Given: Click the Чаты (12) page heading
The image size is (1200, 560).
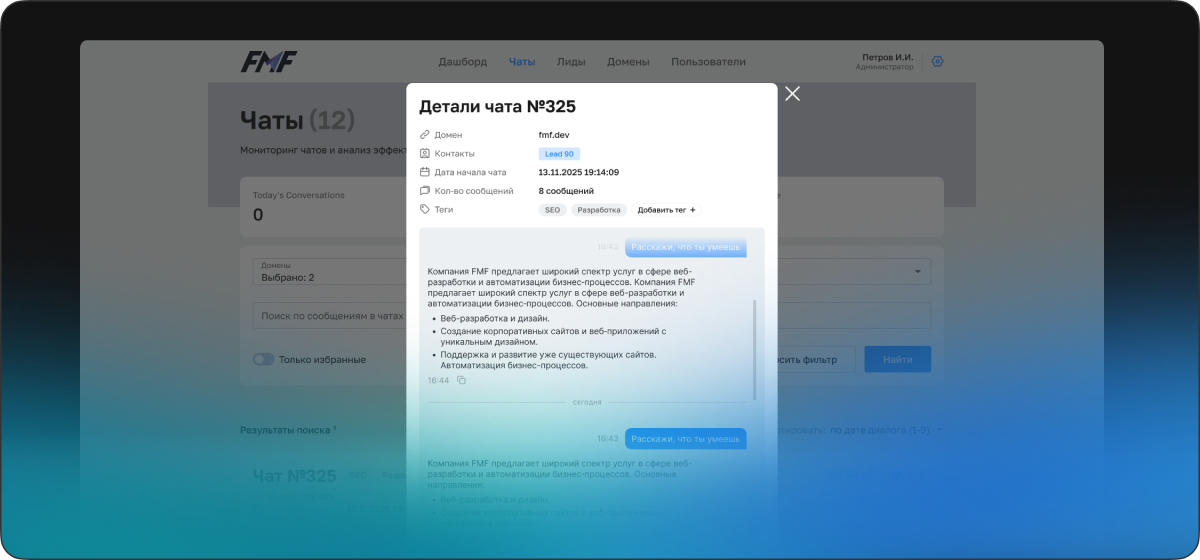Looking at the screenshot, I should pos(298,121).
